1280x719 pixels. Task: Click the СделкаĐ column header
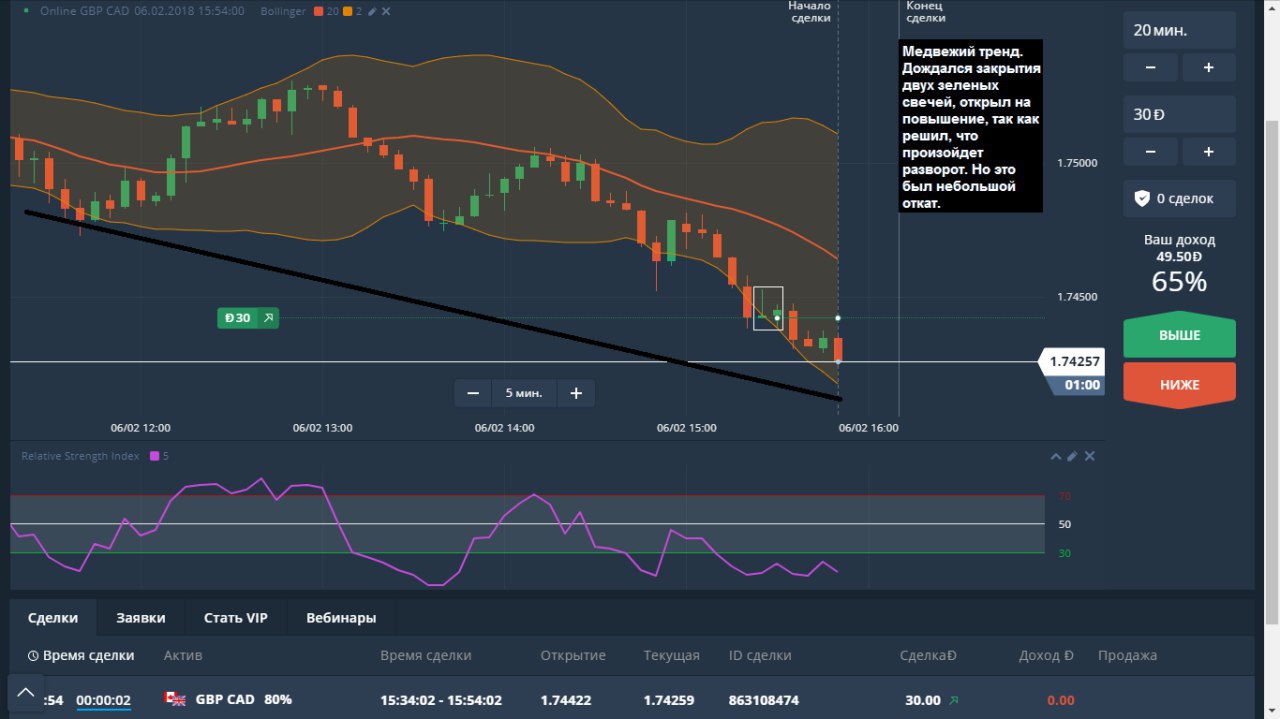tap(928, 656)
